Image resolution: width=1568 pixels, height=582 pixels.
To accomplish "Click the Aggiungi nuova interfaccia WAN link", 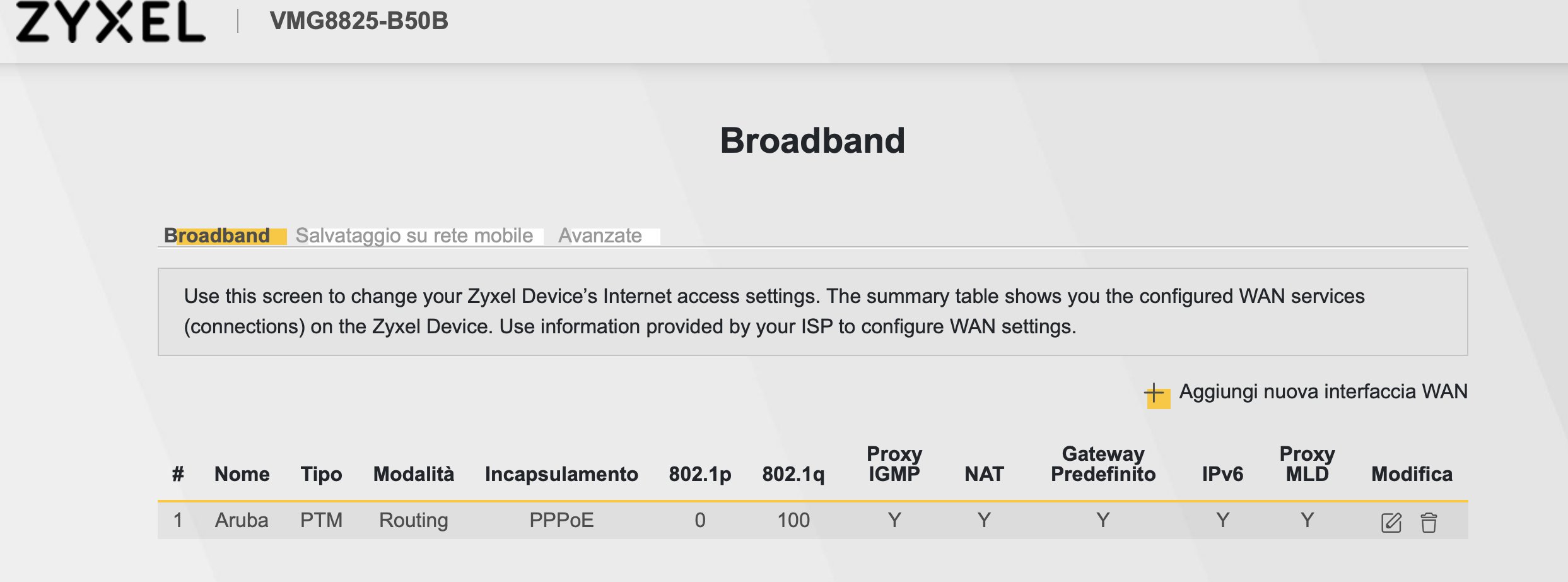I will point(1323,391).
